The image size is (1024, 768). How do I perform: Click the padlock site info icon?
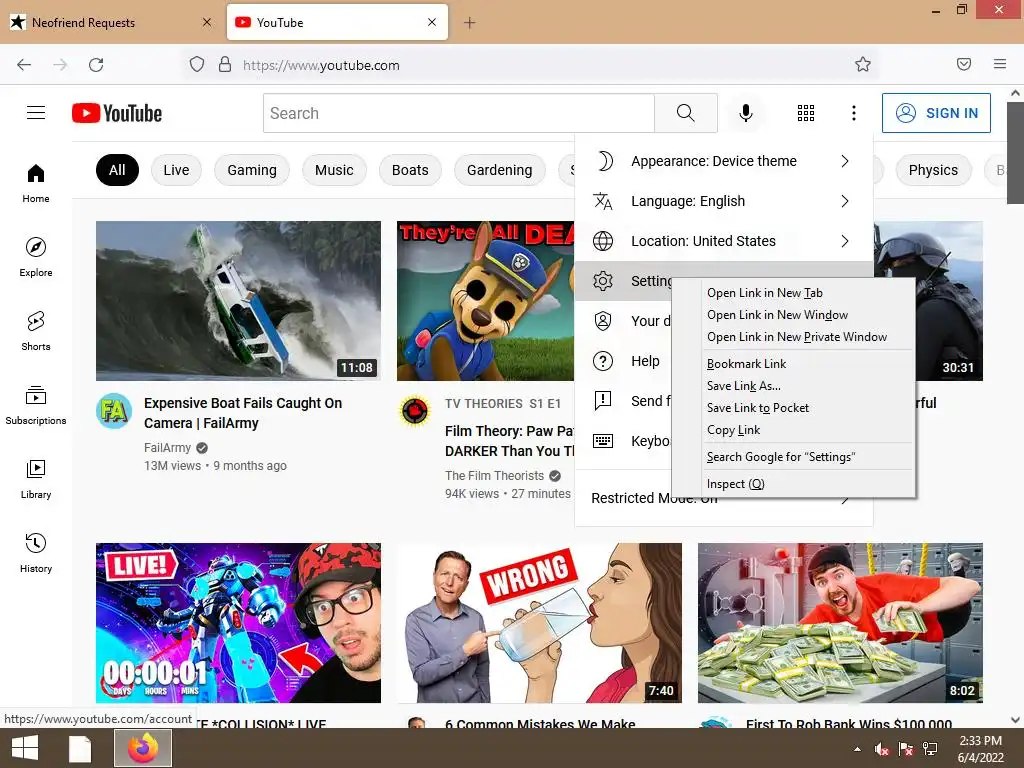[x=225, y=65]
